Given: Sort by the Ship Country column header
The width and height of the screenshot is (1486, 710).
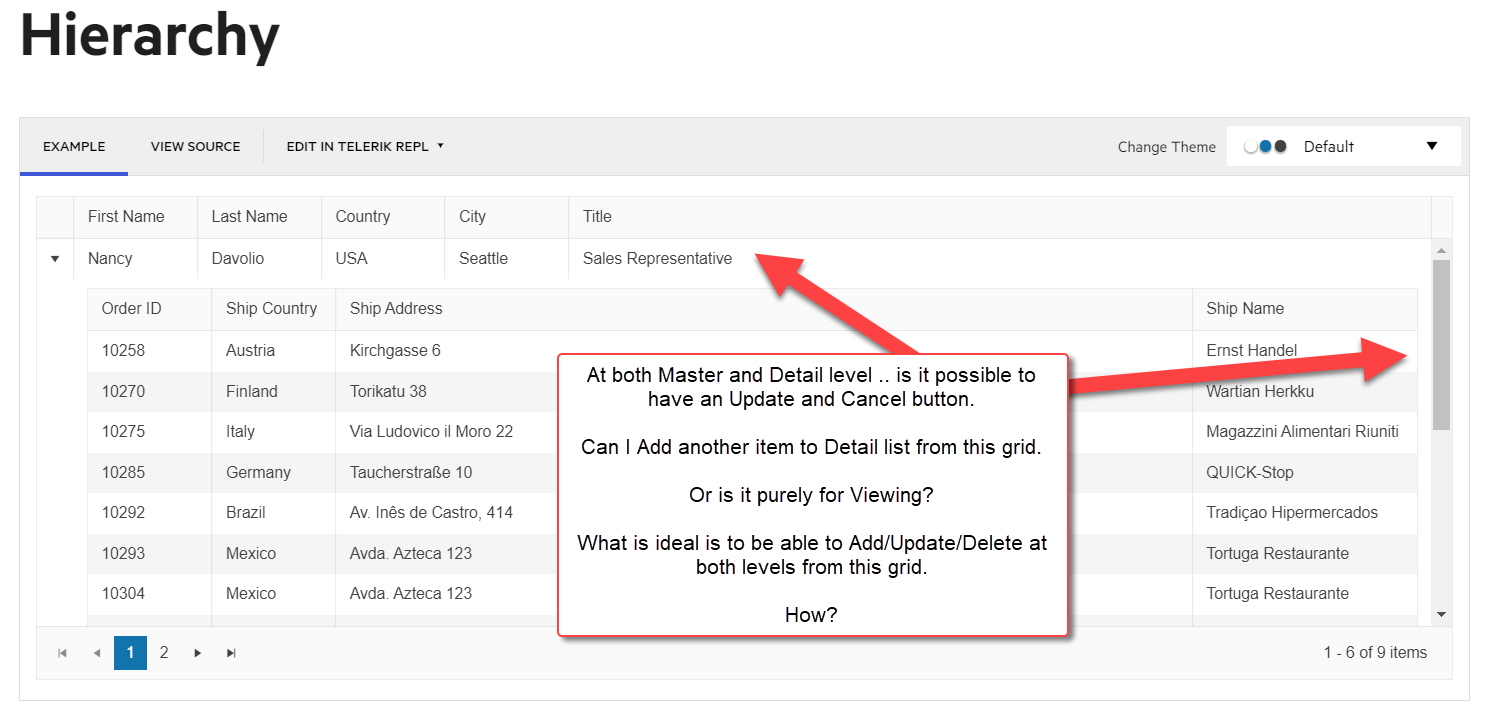Looking at the screenshot, I should [x=271, y=308].
